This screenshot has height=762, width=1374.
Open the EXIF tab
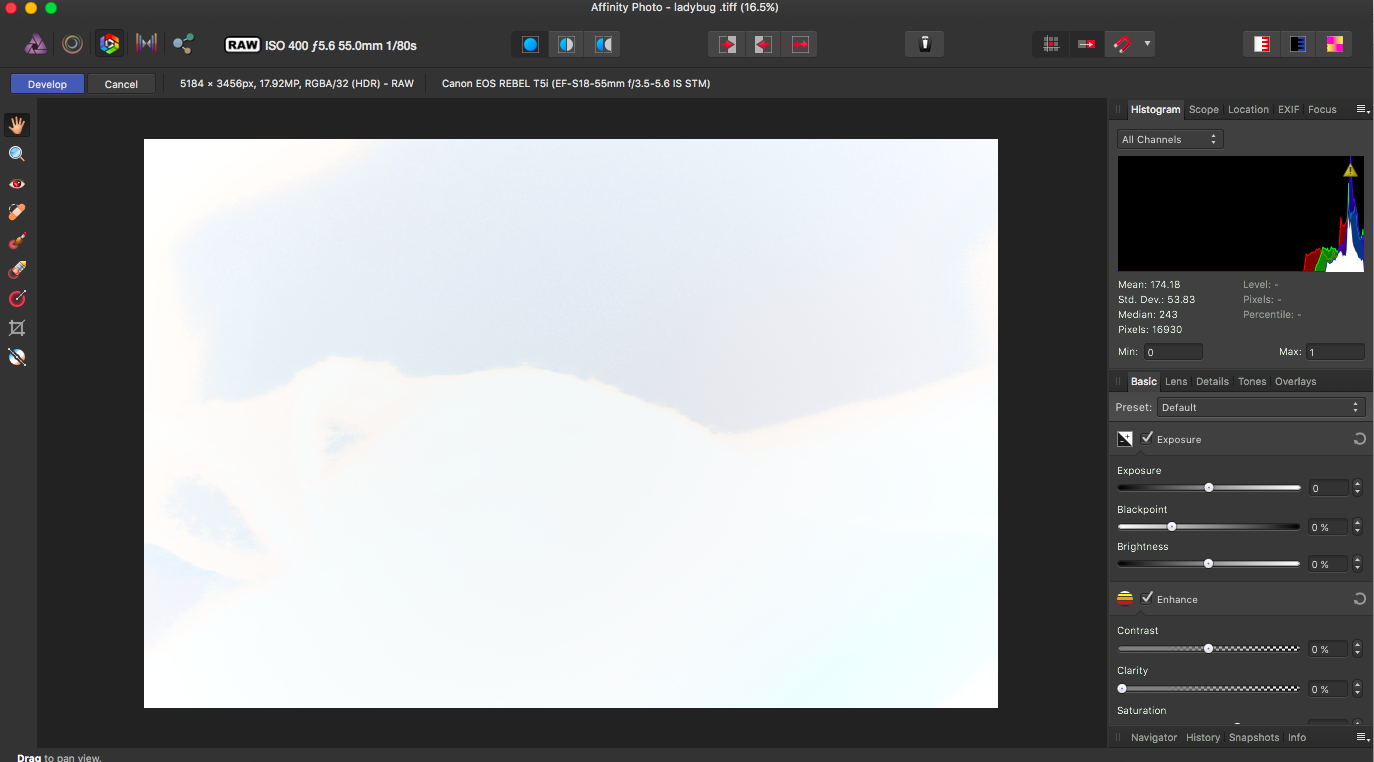coord(1288,109)
